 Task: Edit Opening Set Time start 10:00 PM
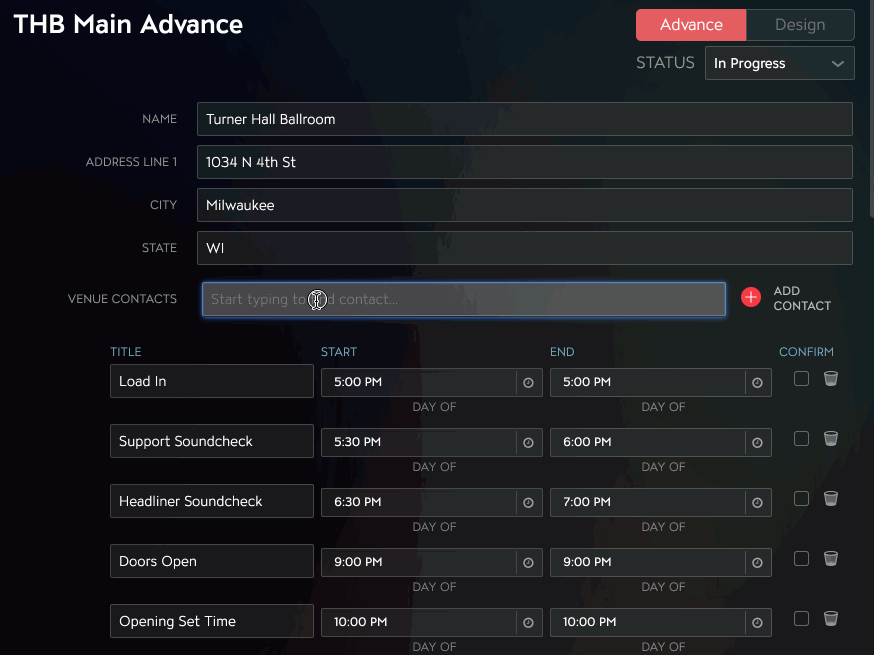coord(419,623)
